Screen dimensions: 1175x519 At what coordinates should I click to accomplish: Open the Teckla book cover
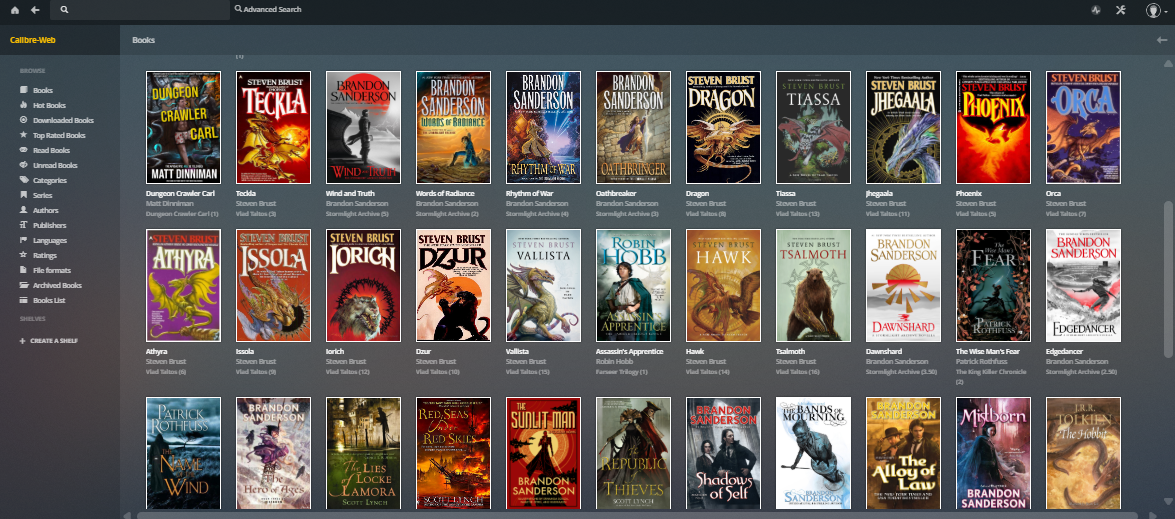coord(274,127)
